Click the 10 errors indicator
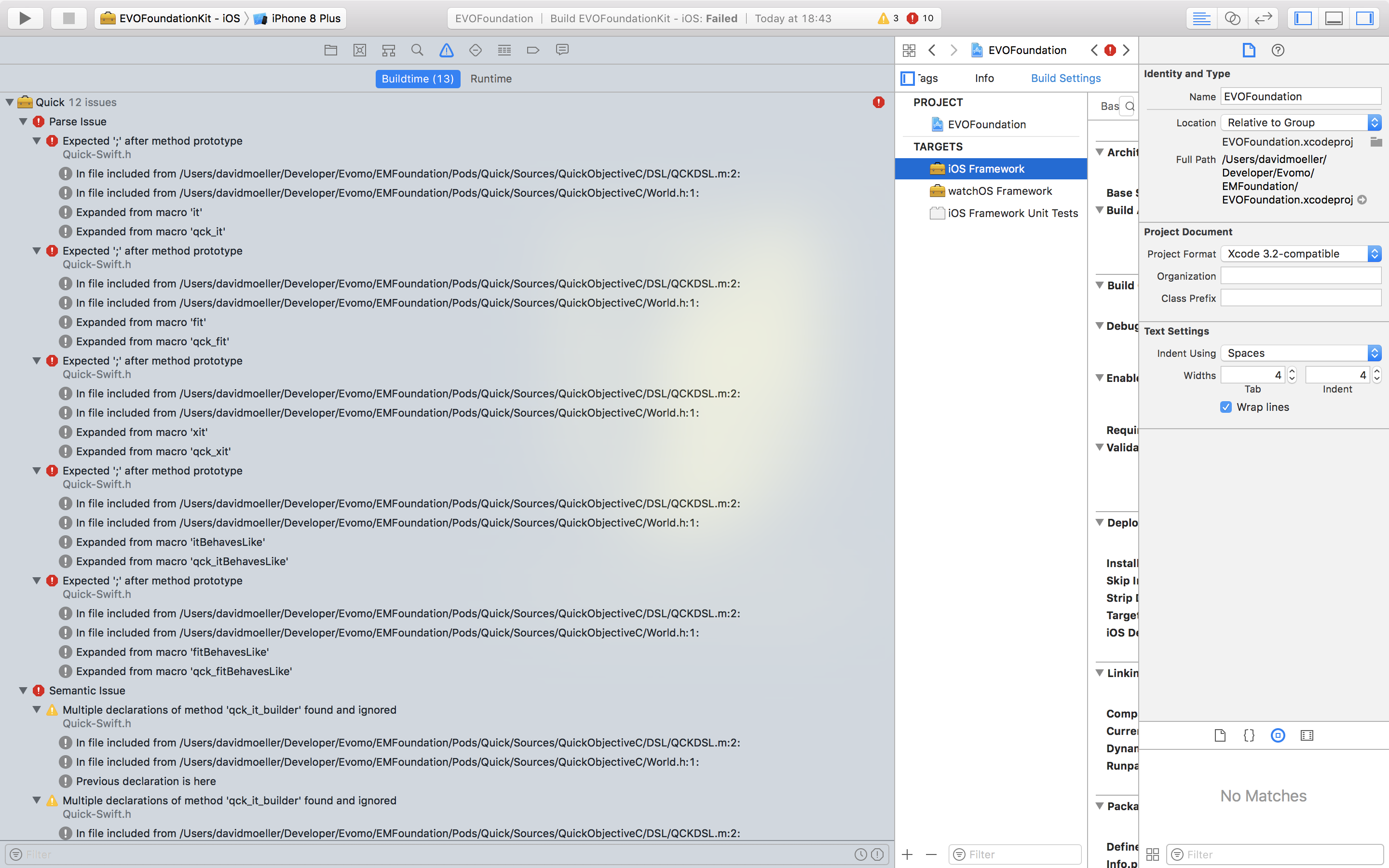Screen dimensions: 1389x868 921,18
